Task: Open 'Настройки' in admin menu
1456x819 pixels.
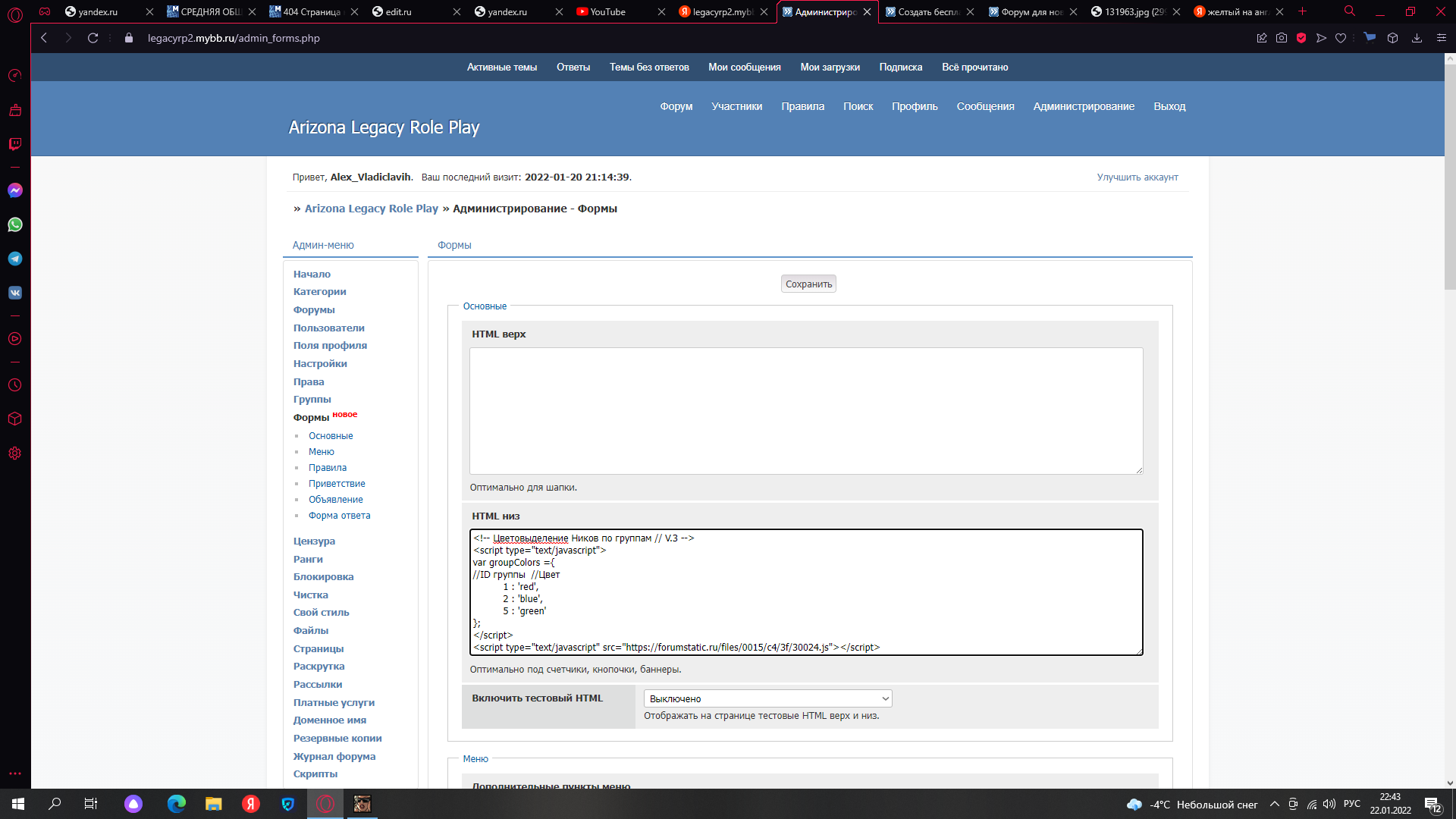Action: click(x=320, y=363)
